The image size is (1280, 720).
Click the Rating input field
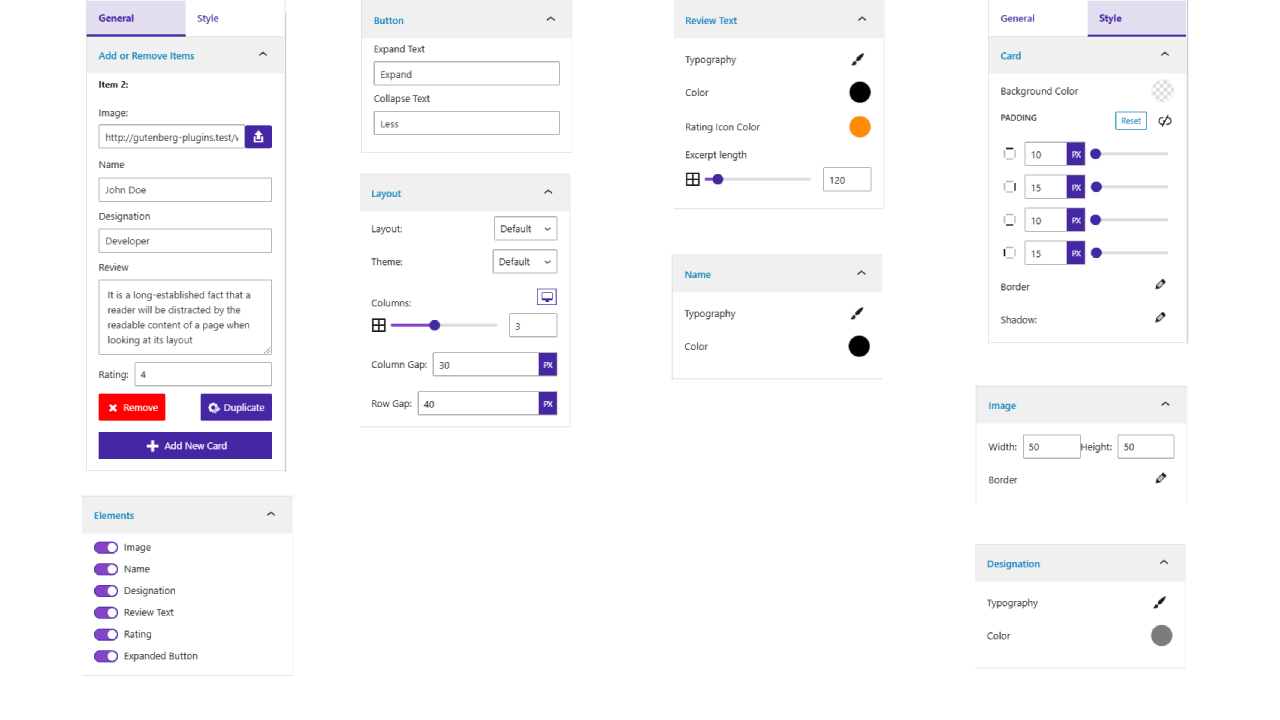pyautogui.click(x=203, y=374)
